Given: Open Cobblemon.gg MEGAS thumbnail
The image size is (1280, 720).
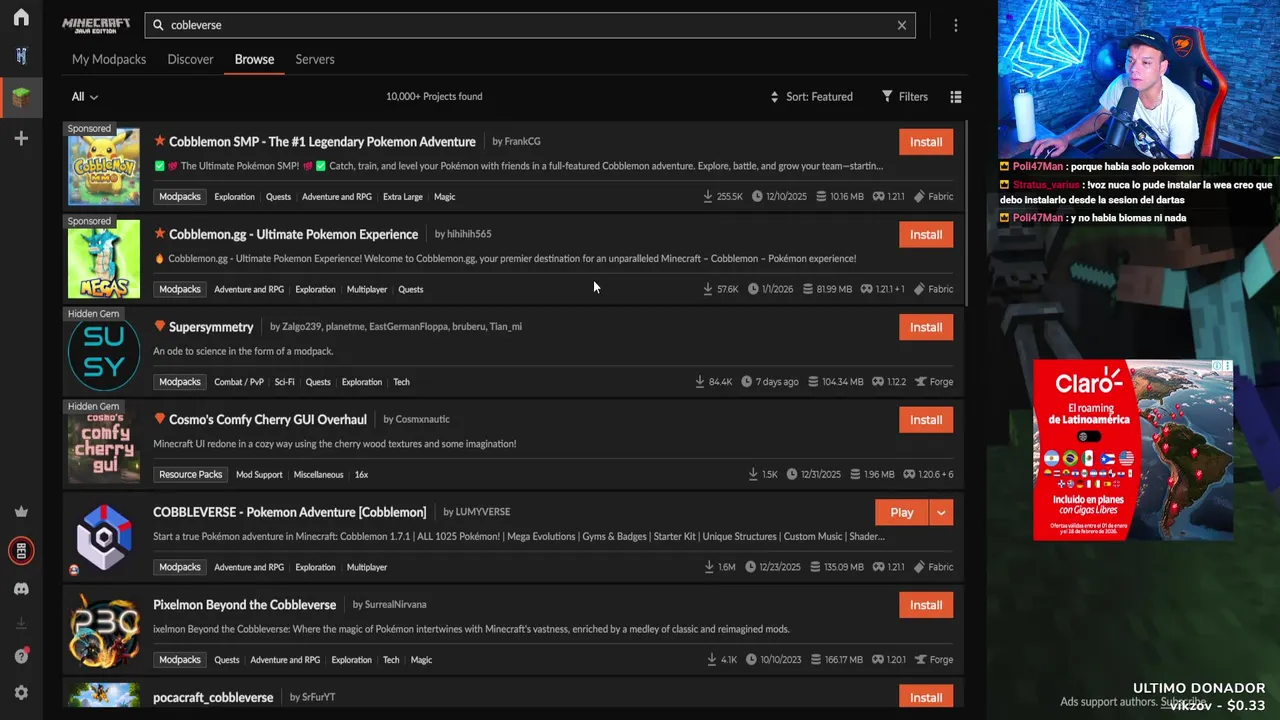Looking at the screenshot, I should [x=104, y=260].
